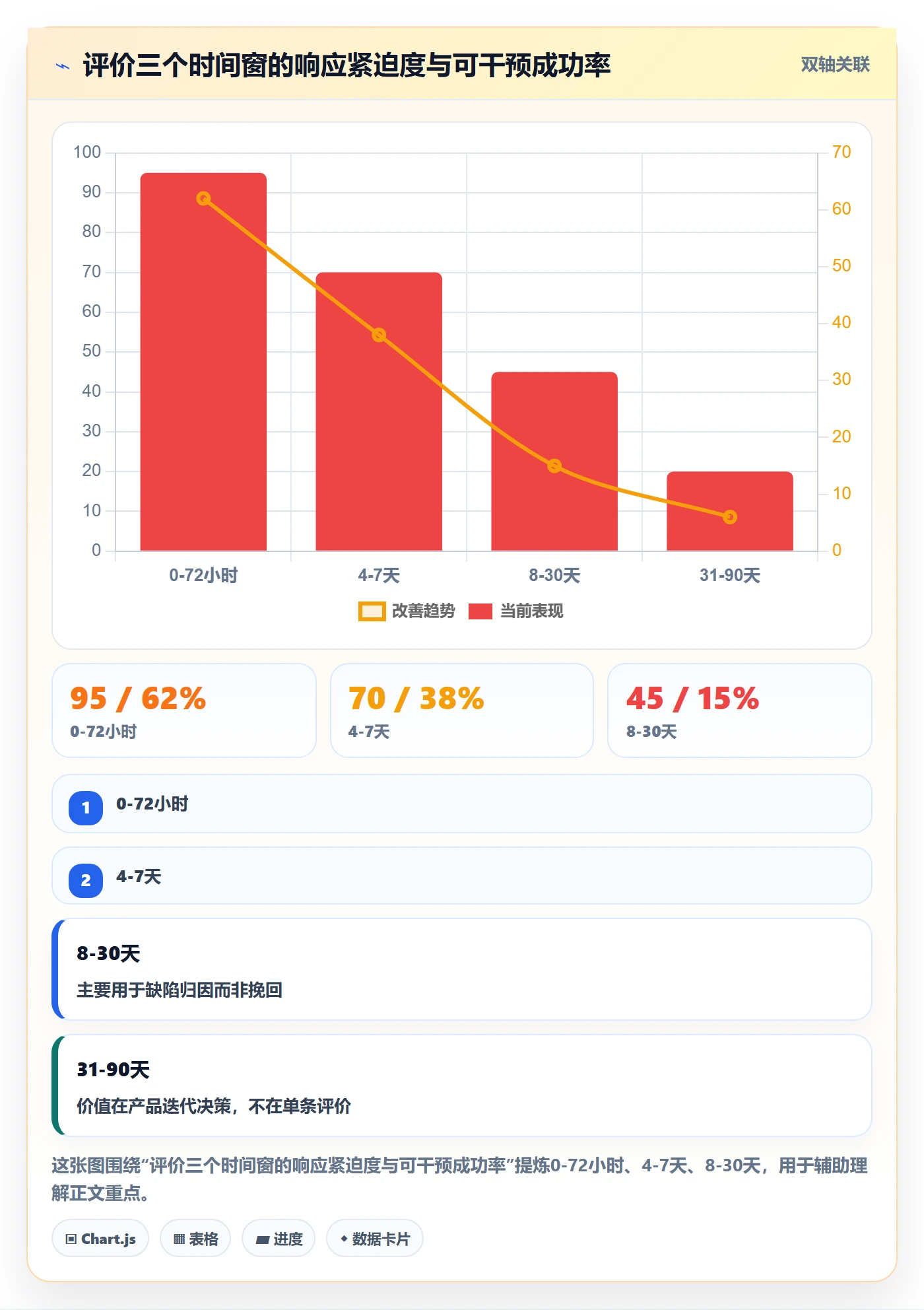This screenshot has width=924, height=1310.
Task: Click the red bar for 4-7天
Action: [x=379, y=411]
